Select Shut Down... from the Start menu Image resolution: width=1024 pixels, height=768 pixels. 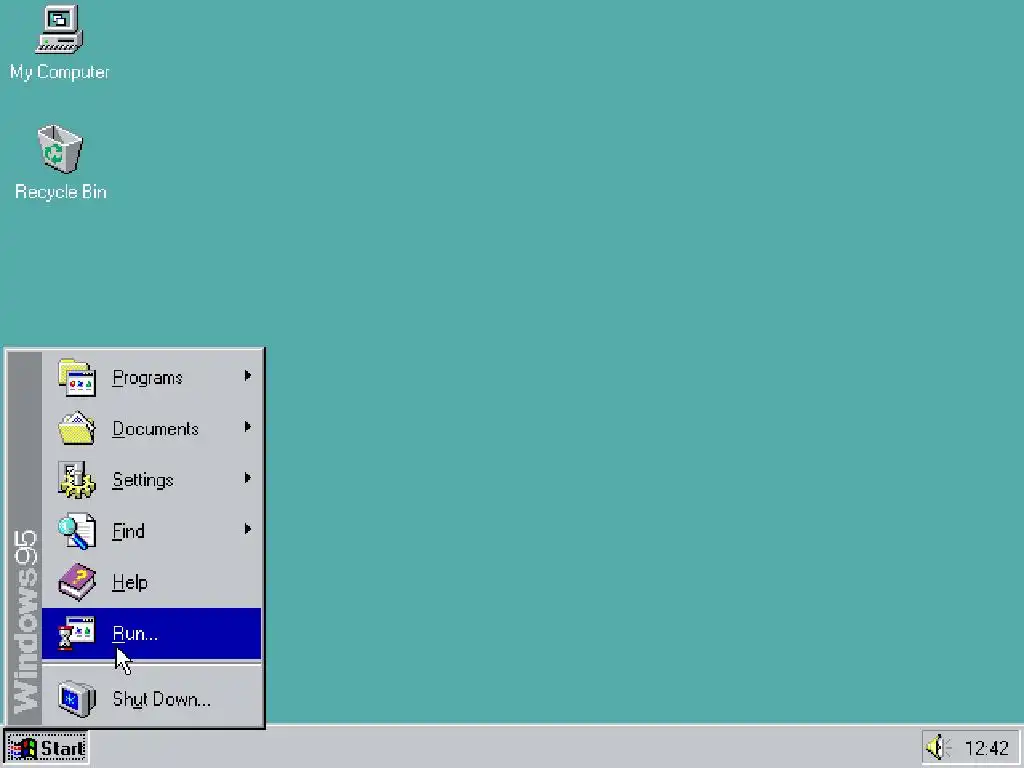(152, 699)
